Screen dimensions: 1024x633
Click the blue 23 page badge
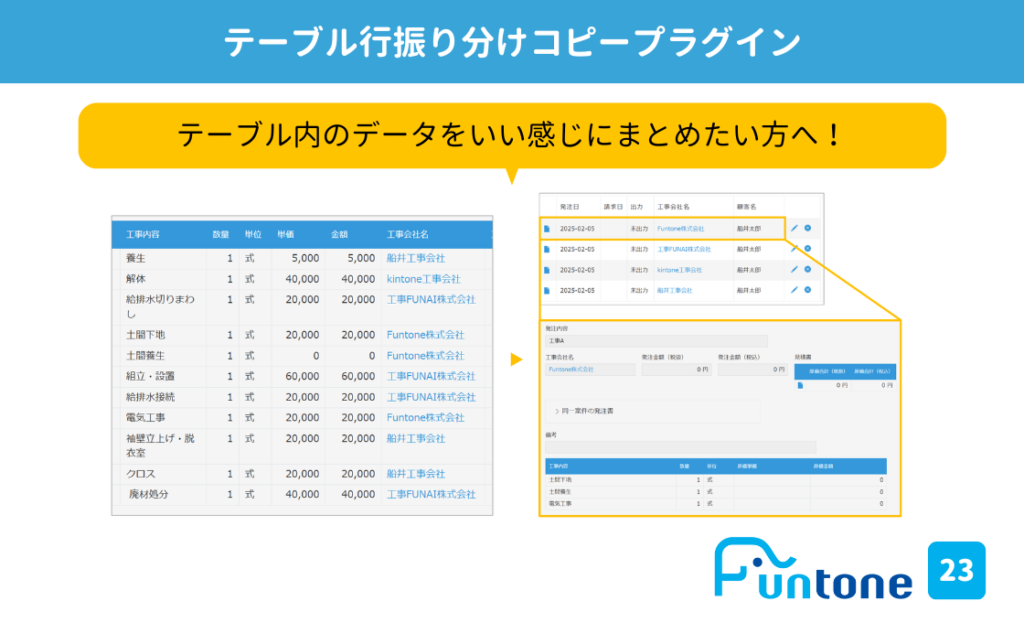[959, 573]
